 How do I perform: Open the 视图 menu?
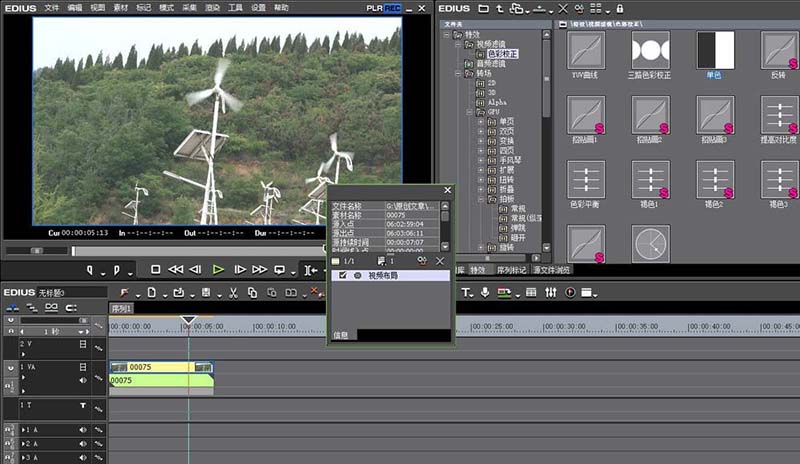pyautogui.click(x=97, y=8)
